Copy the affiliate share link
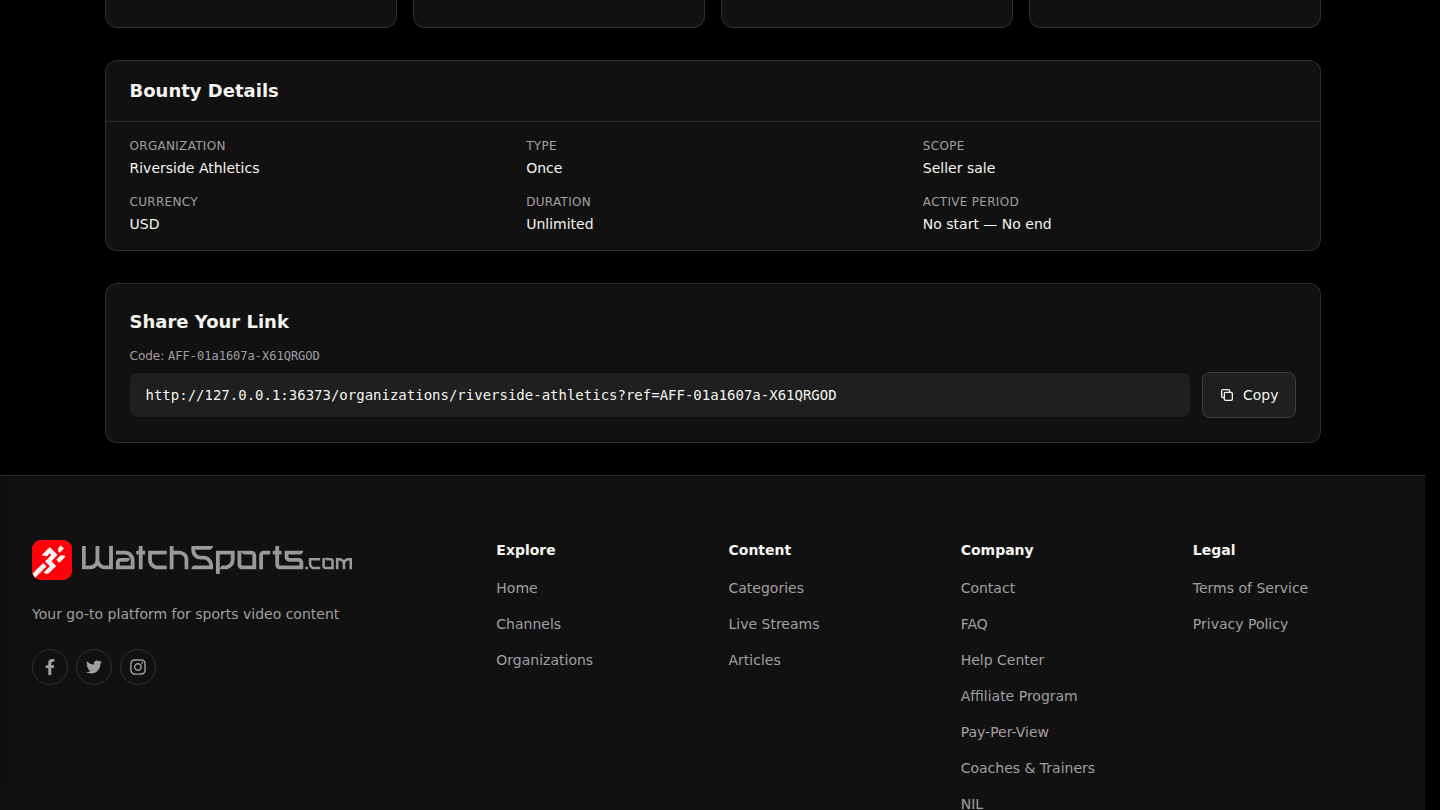Image resolution: width=1440 pixels, height=810 pixels. [x=1249, y=395]
